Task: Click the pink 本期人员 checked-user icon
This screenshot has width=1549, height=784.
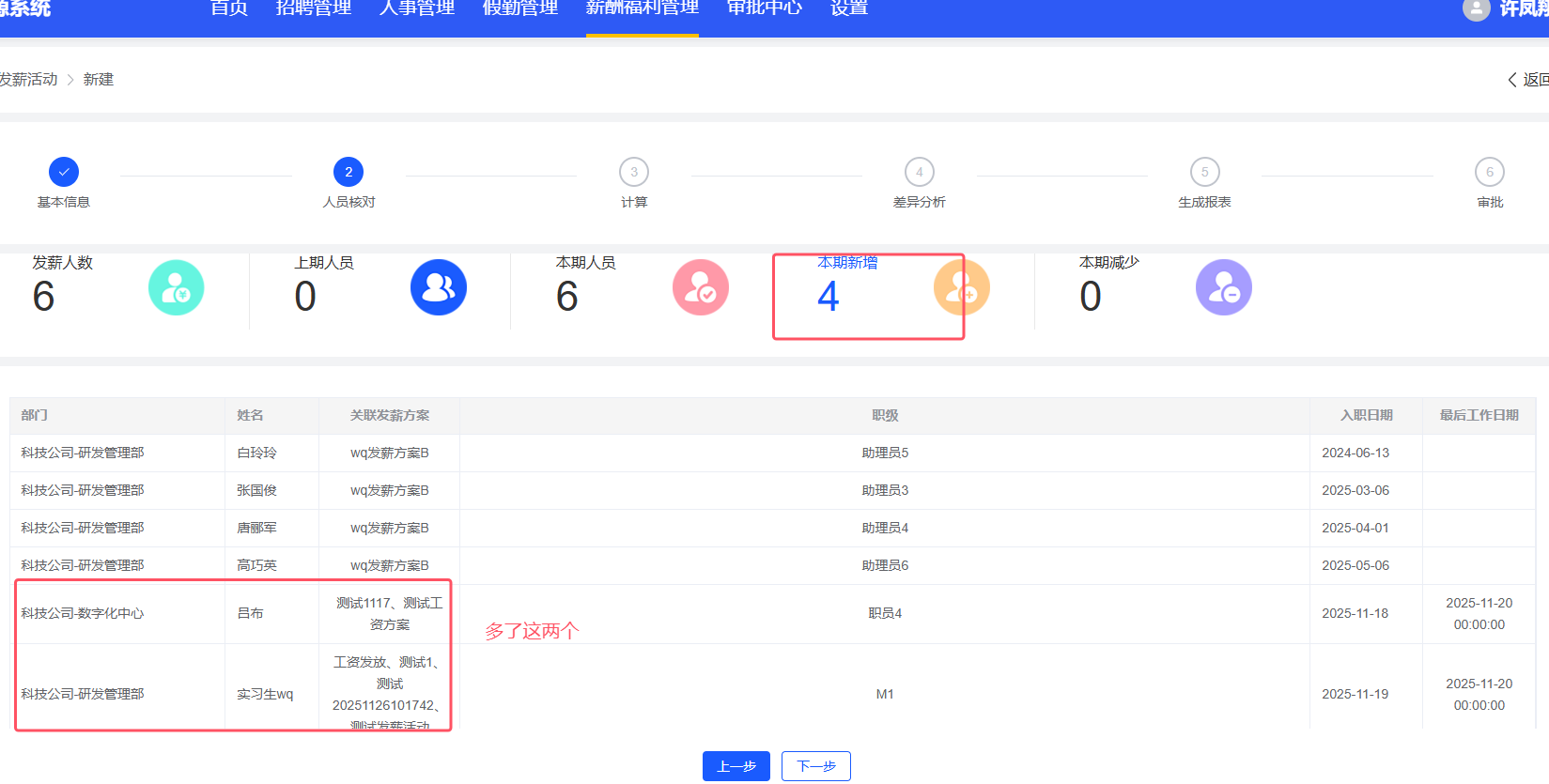Action: point(701,287)
